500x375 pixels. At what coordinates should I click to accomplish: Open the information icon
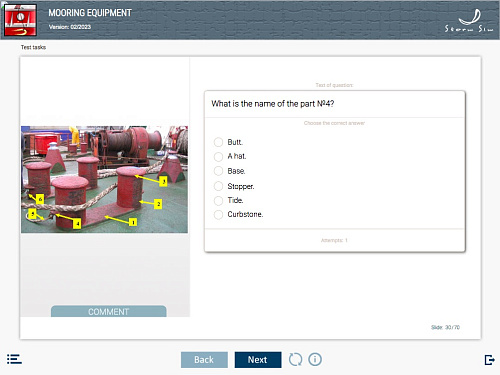tap(315, 359)
